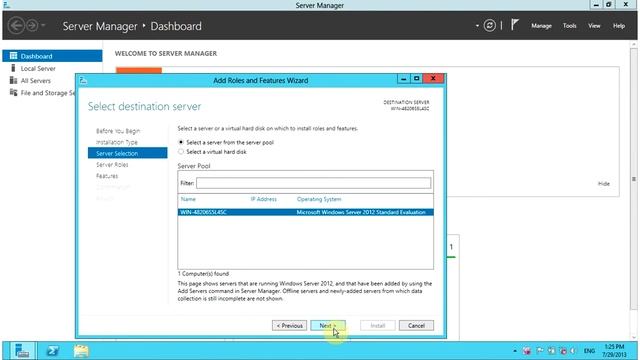Sort server pool by Name column
This screenshot has width=640, height=360.
coord(188,199)
